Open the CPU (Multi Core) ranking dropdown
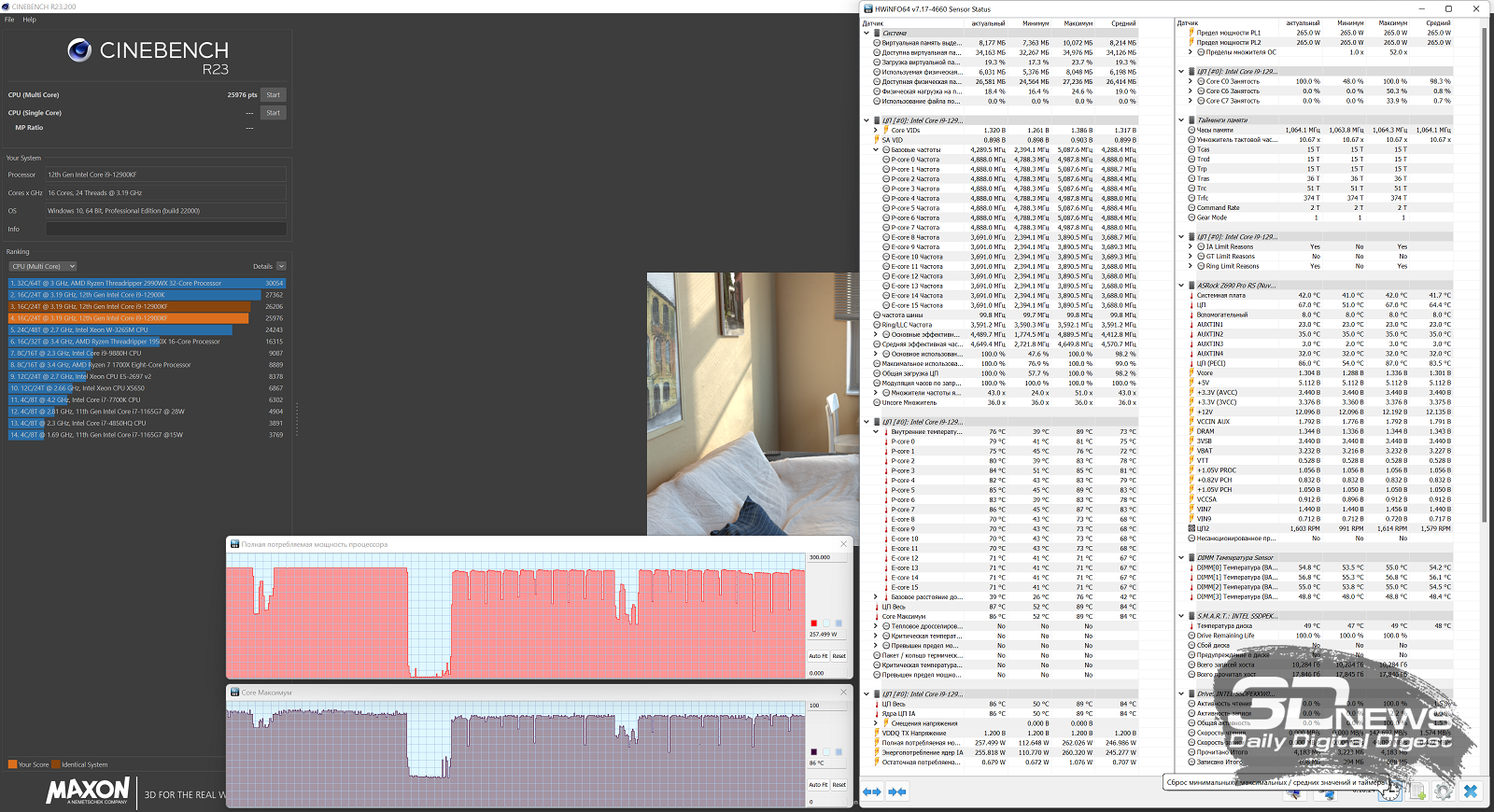This screenshot has height=812, width=1494. click(x=43, y=266)
